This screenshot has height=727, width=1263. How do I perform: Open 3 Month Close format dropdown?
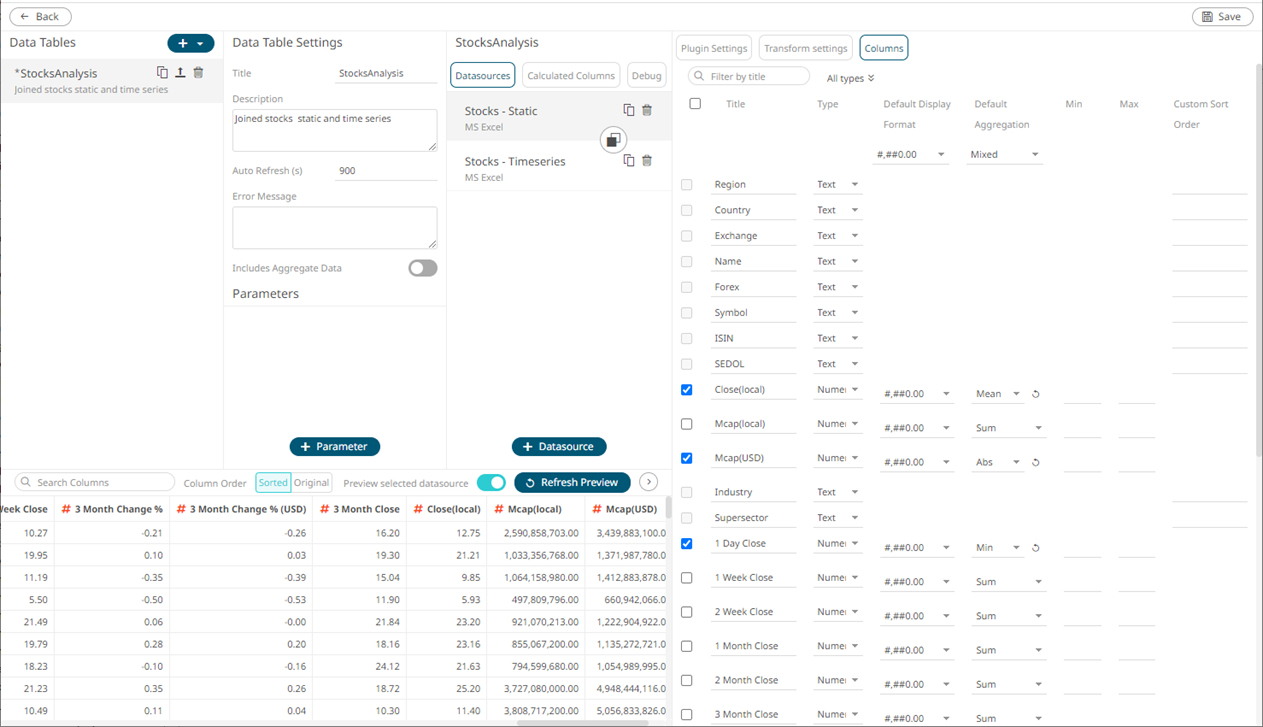tap(916, 718)
